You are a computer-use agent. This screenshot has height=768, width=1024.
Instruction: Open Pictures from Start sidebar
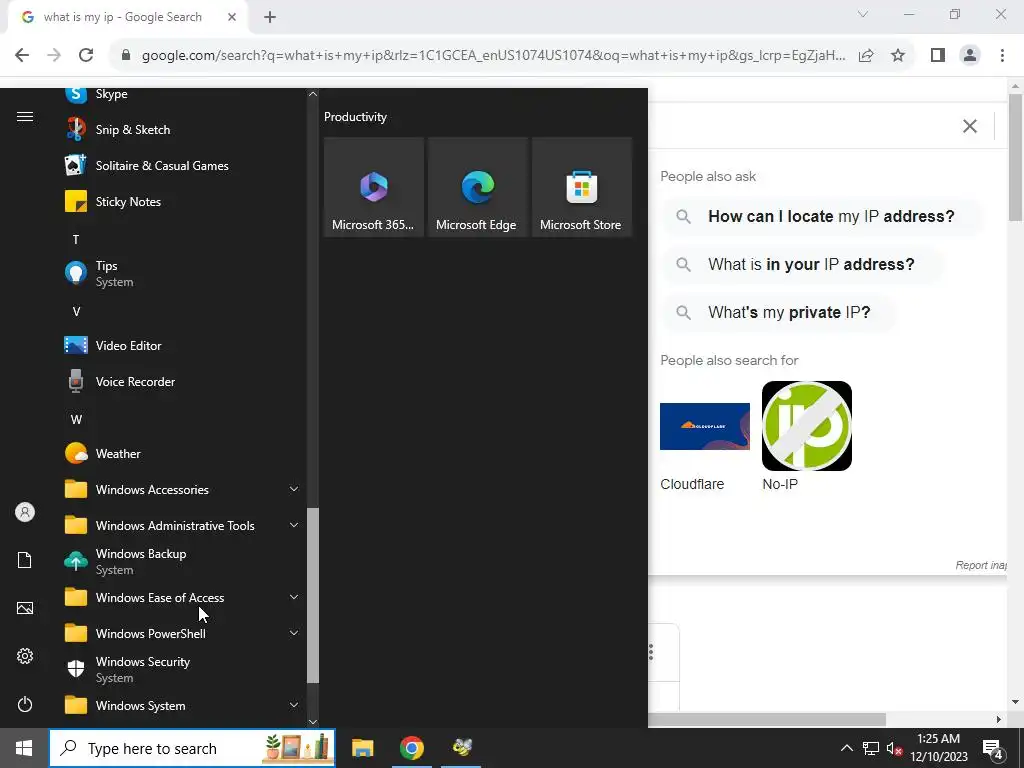tap(25, 608)
